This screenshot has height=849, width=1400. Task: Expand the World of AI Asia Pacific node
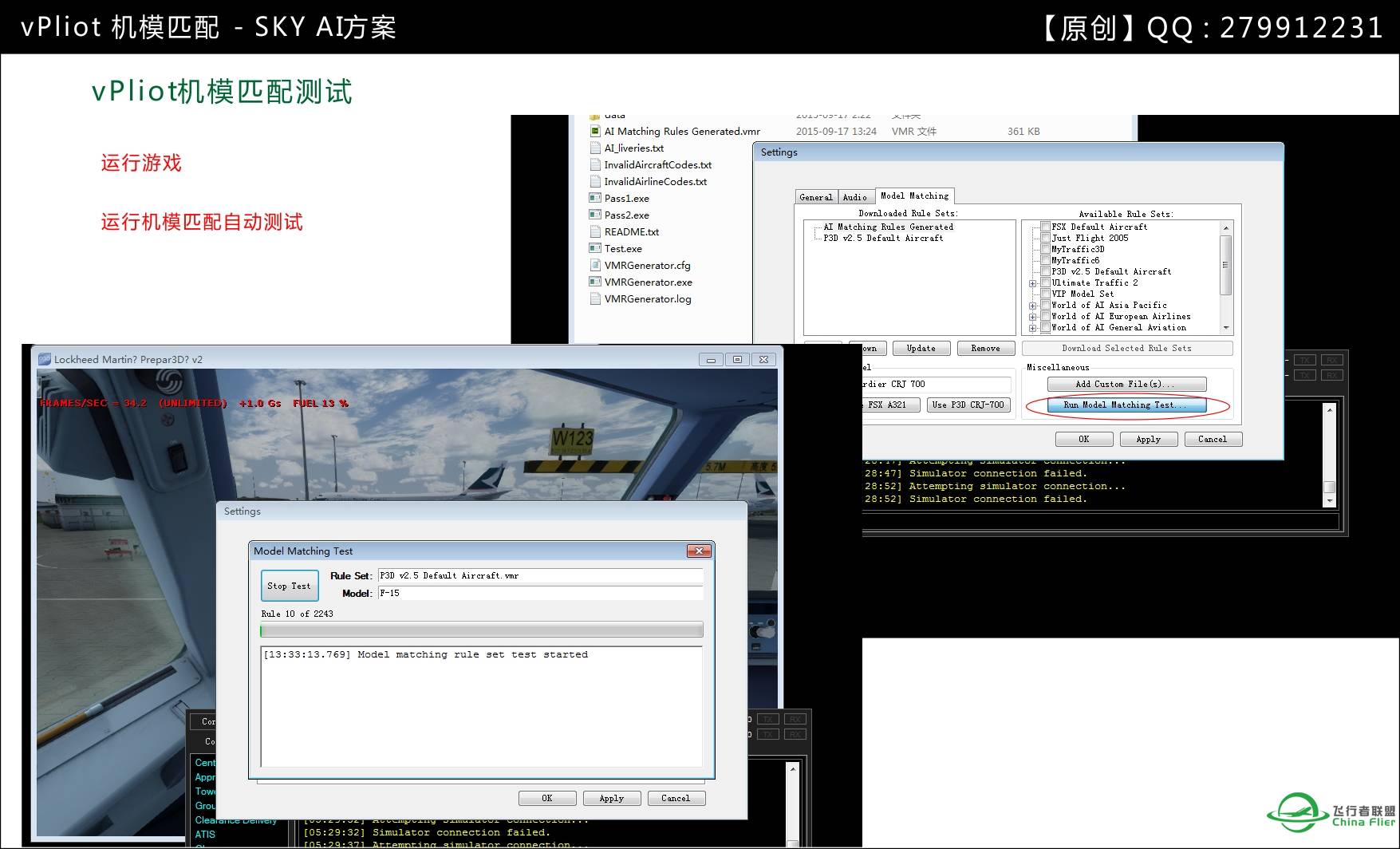(1033, 306)
